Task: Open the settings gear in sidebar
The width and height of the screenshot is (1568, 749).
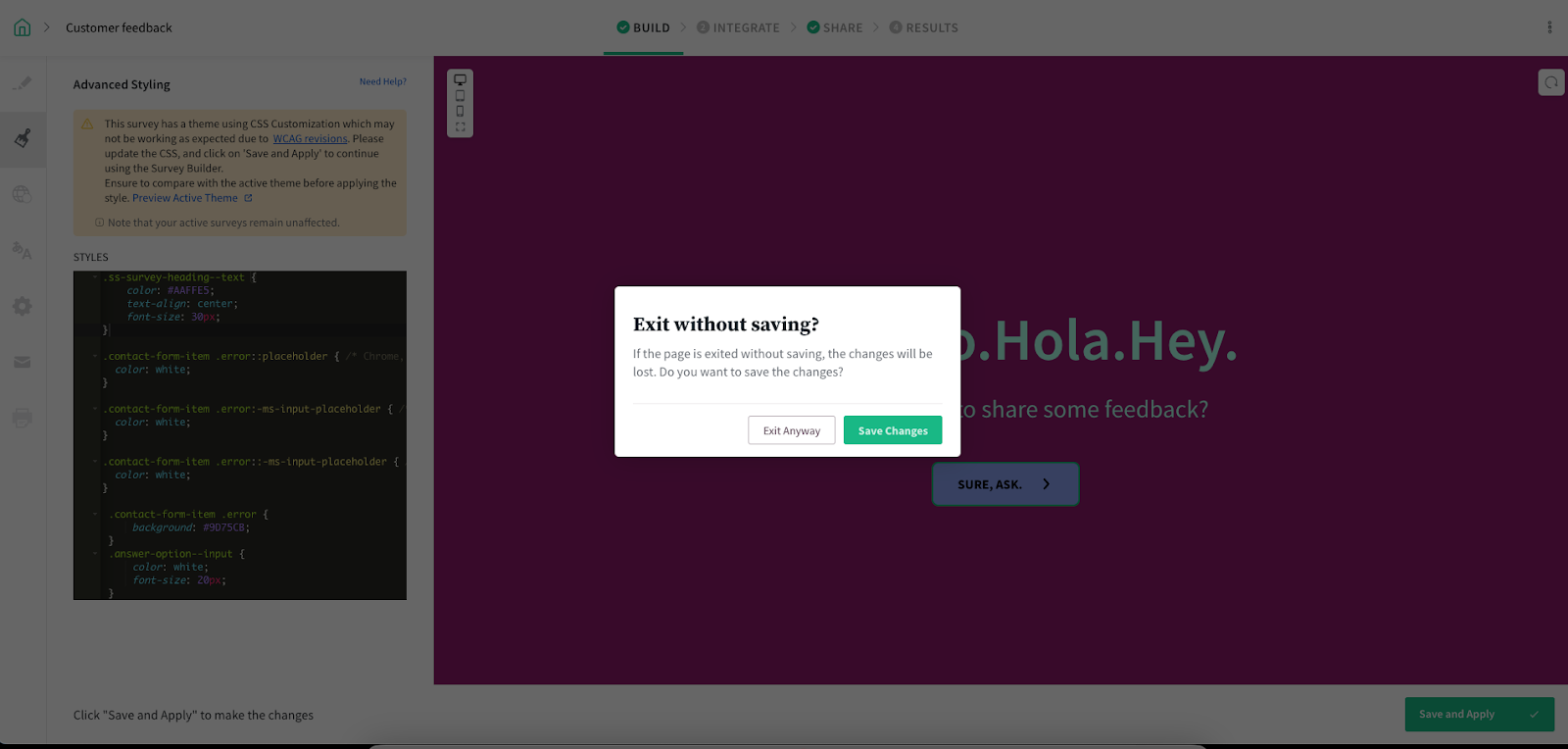Action: (23, 307)
